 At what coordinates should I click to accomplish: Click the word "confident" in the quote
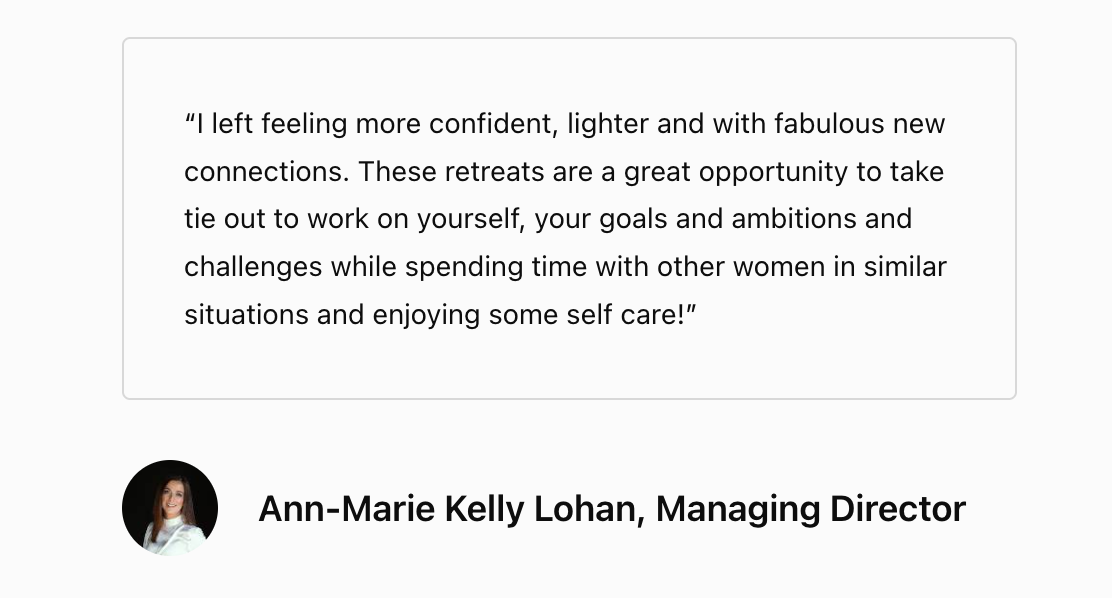[x=492, y=124]
